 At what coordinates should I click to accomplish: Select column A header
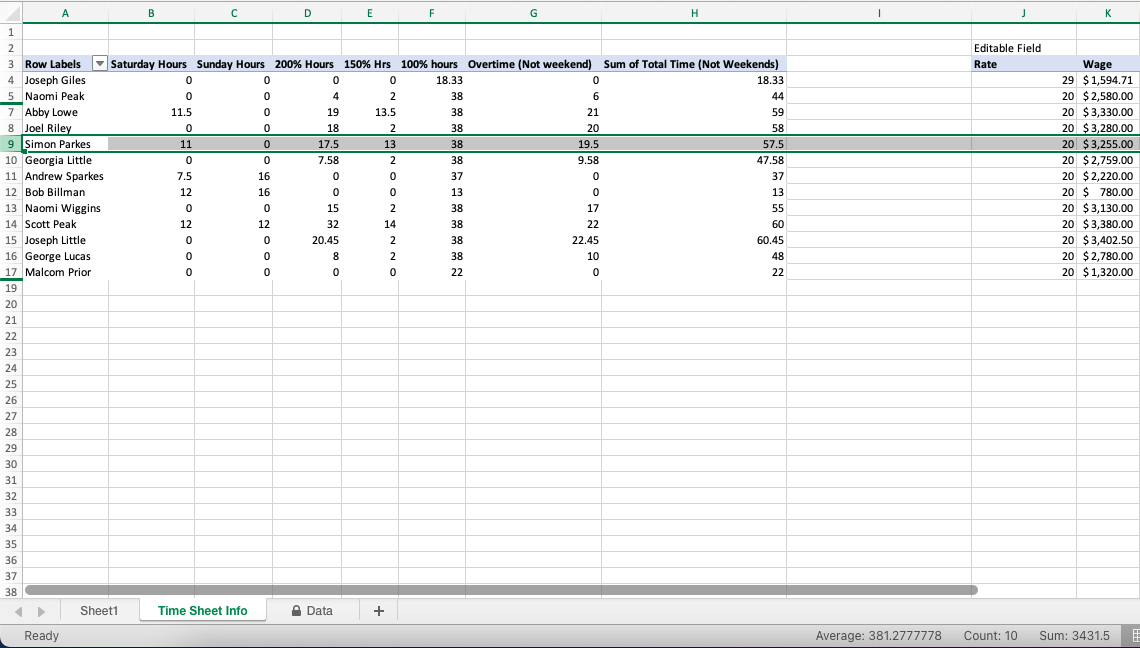click(65, 13)
